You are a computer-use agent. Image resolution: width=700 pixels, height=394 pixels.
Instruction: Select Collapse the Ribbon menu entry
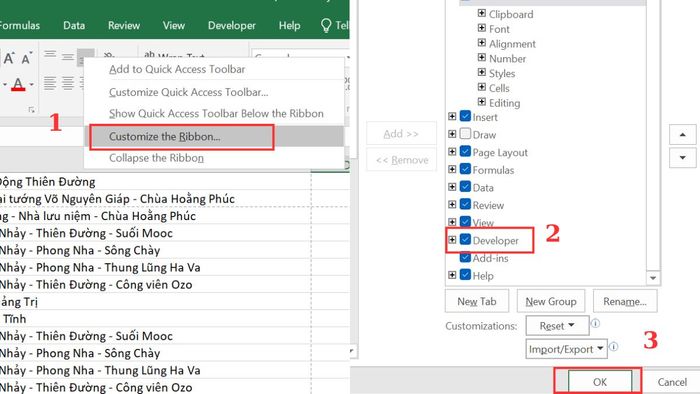coord(214,158)
